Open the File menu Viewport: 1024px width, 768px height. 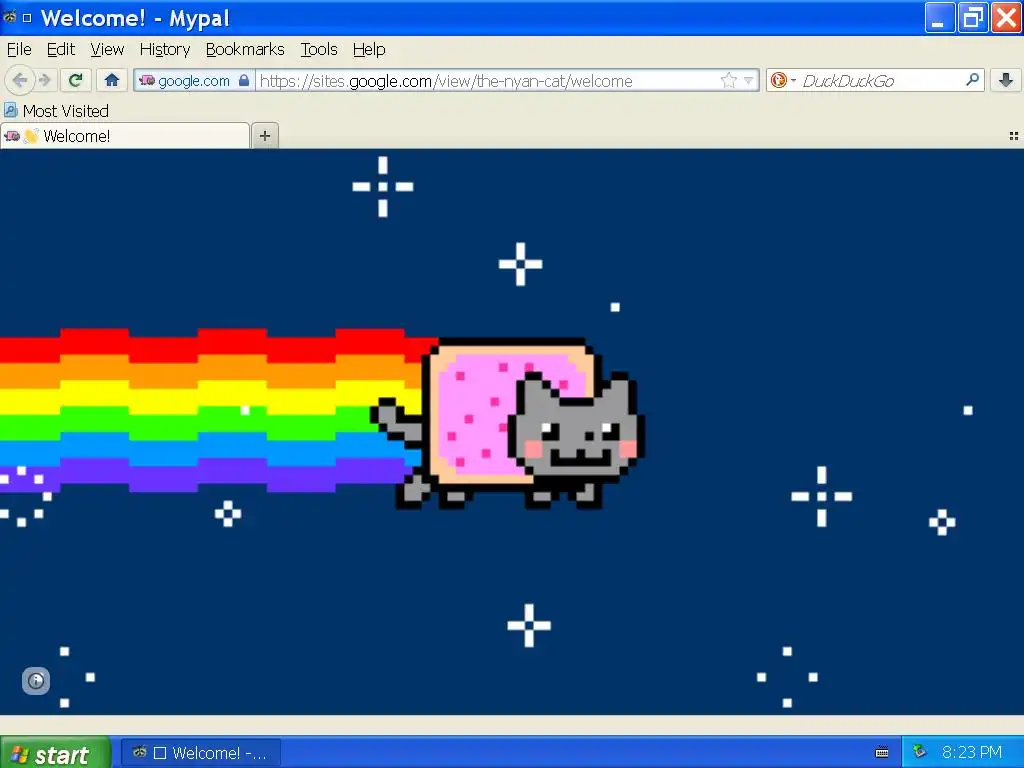(19, 50)
